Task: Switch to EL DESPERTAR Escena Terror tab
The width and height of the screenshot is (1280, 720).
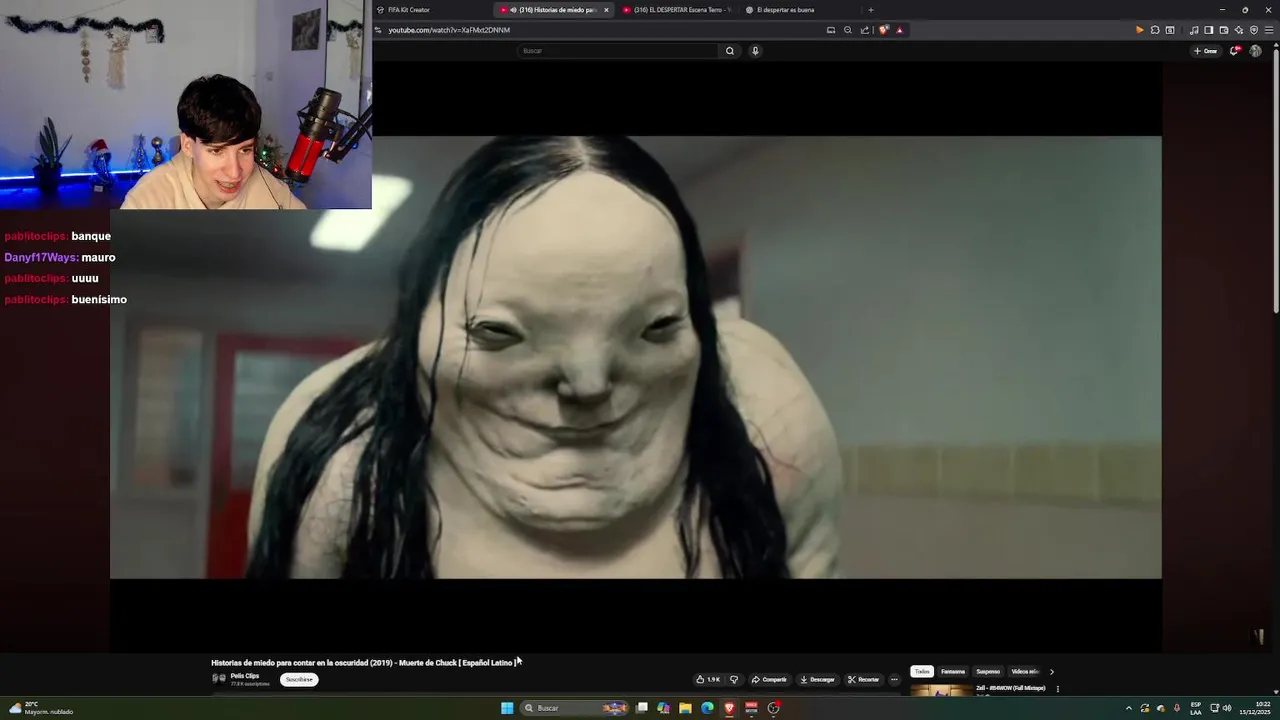Action: click(676, 10)
